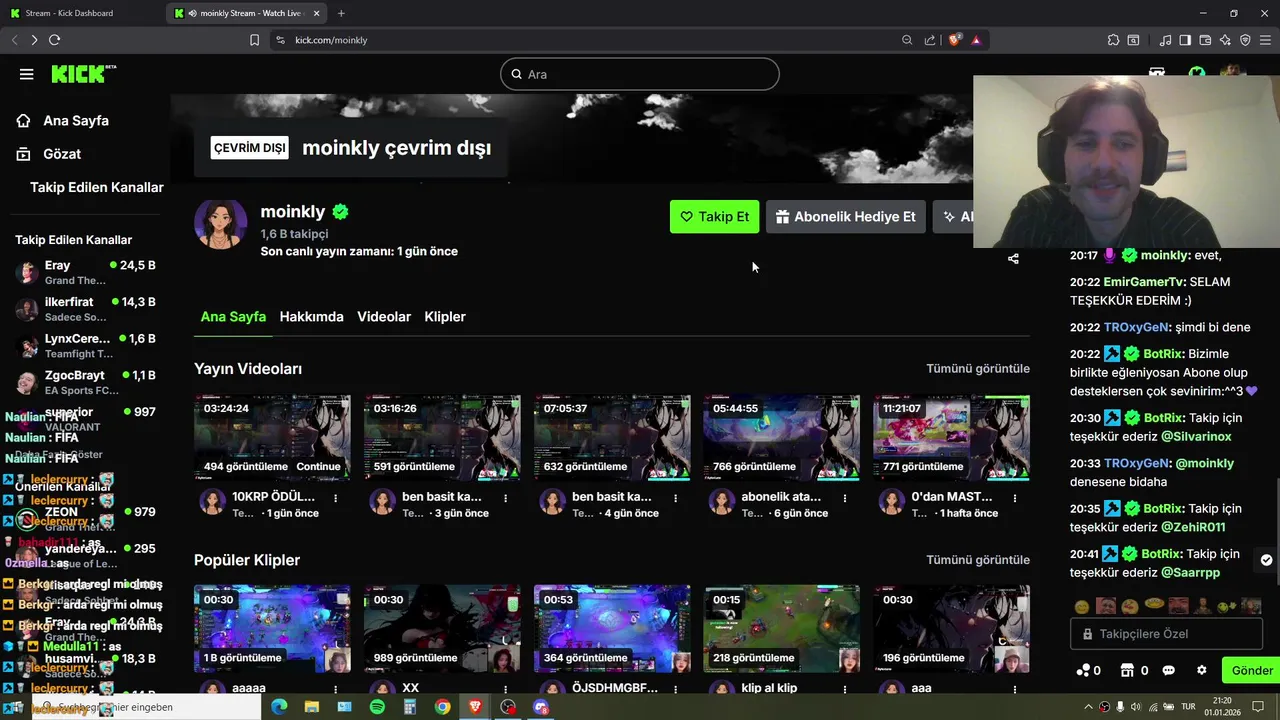Open the Gözat browse link

pyautogui.click(x=61, y=154)
